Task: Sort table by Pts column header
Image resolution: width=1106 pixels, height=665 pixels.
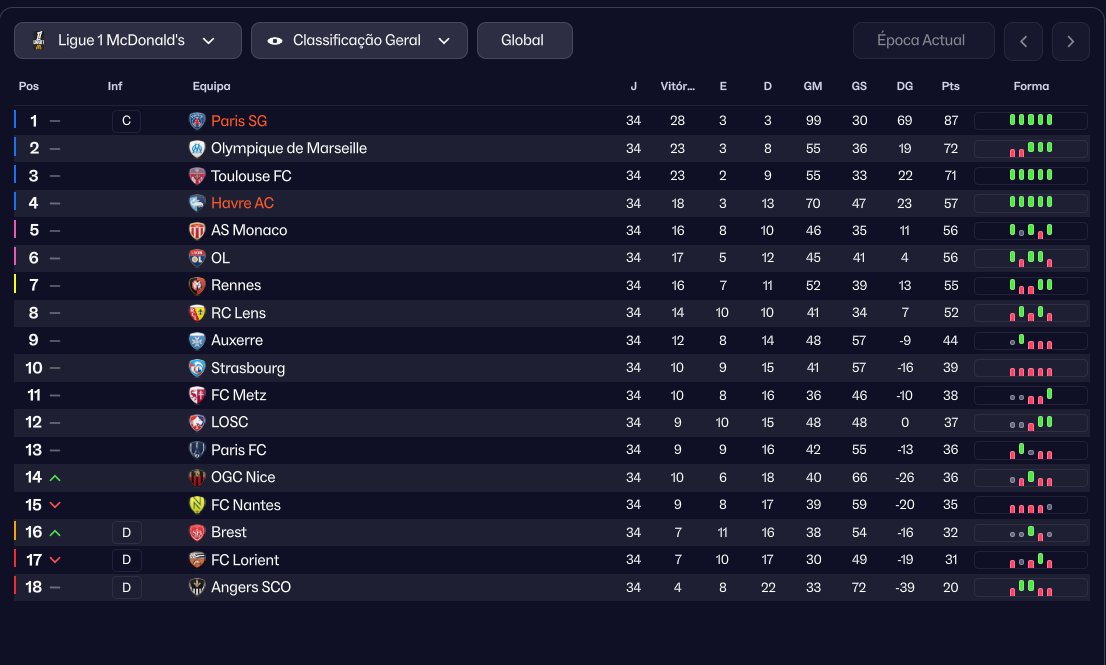Action: coord(950,87)
